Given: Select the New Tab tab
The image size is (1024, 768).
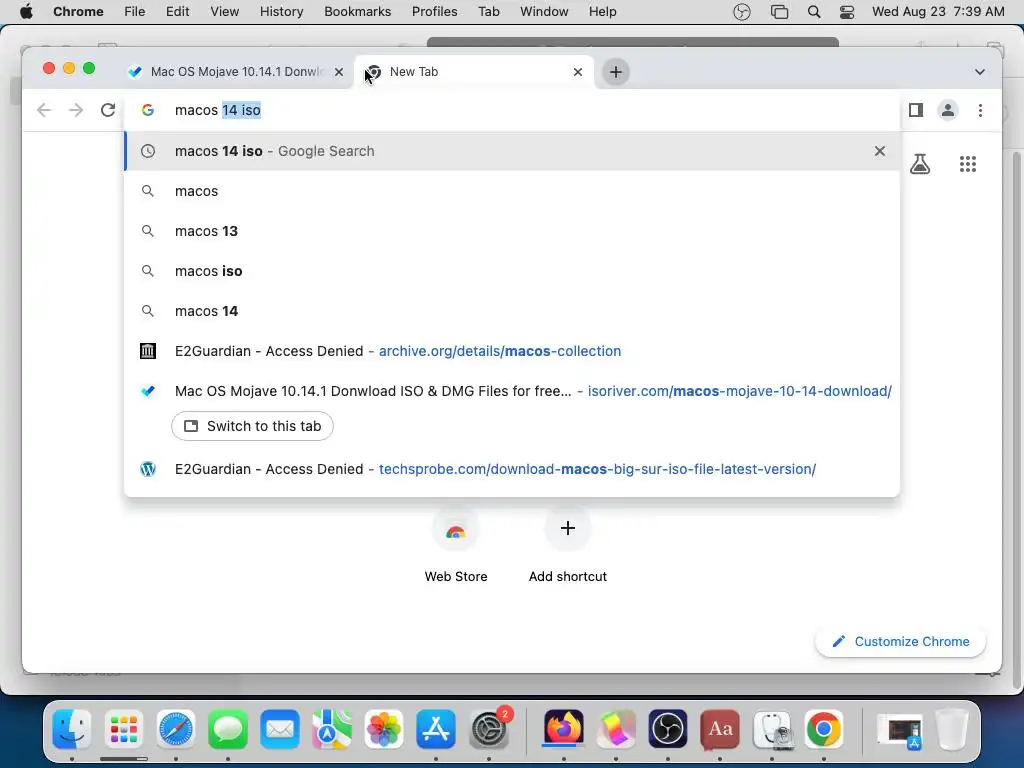Looking at the screenshot, I should (x=474, y=72).
